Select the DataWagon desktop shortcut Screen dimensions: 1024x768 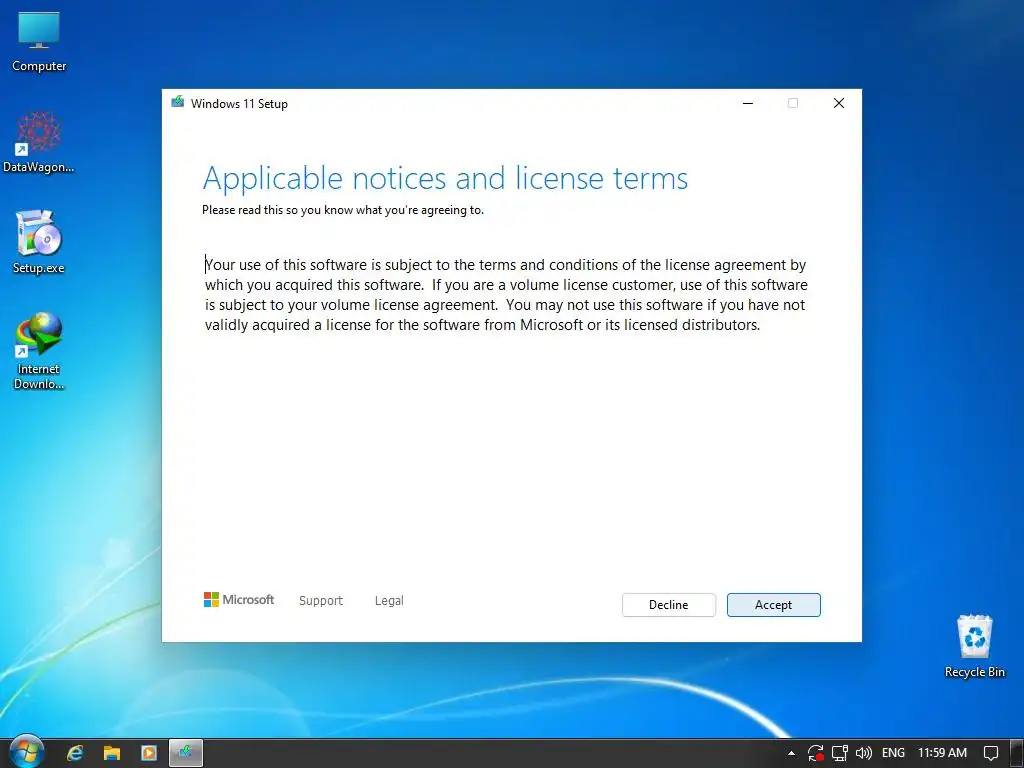pos(39,142)
